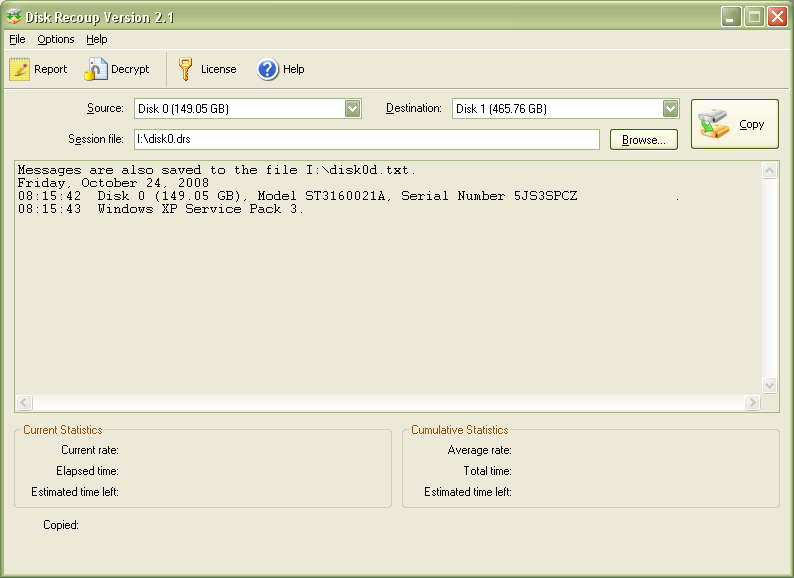Open the Help menu in menu bar
The height and width of the screenshot is (578, 794).
97,39
